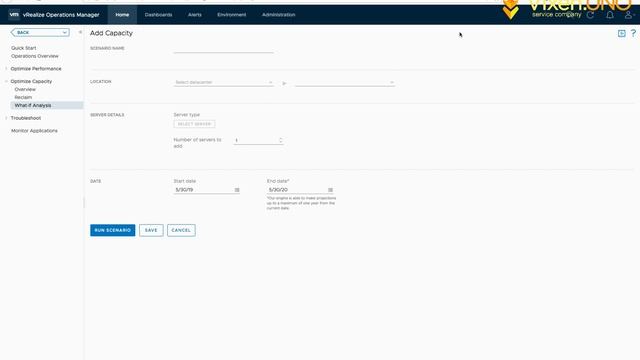Select What-If Analysis in the sidebar
This screenshot has width=640, height=360.
(x=47, y=105)
